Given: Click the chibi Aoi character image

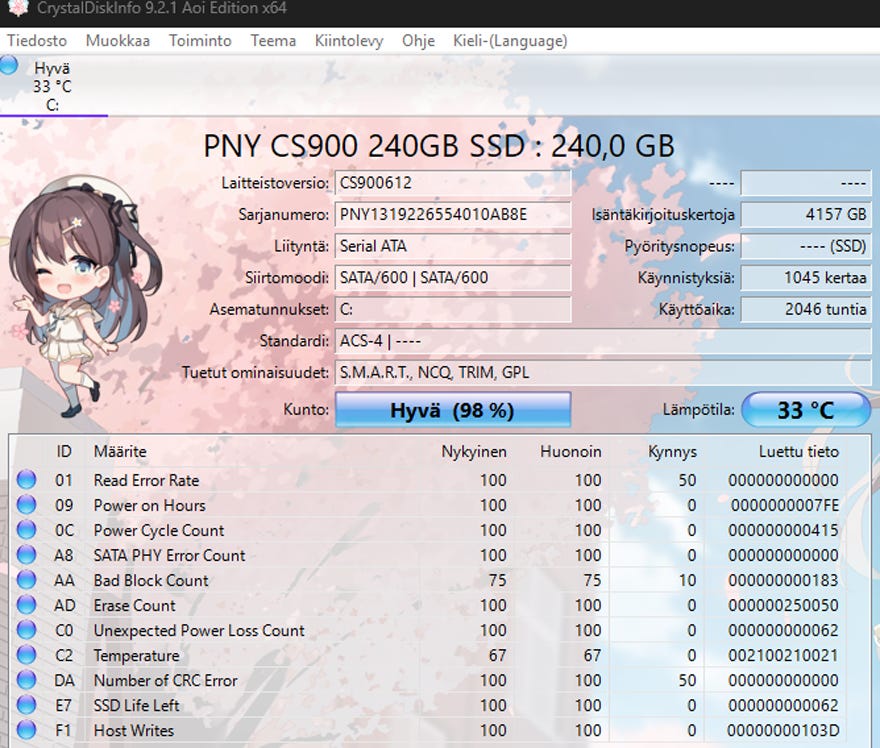Looking at the screenshot, I should [84, 297].
